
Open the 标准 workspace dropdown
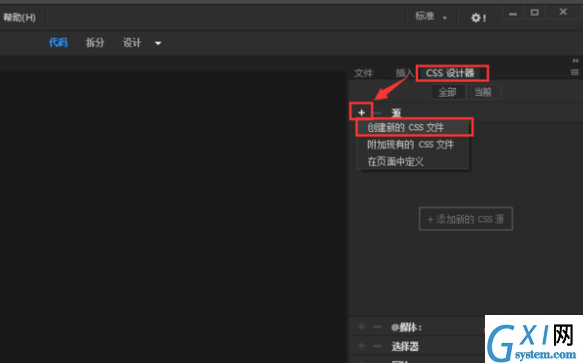coord(431,17)
